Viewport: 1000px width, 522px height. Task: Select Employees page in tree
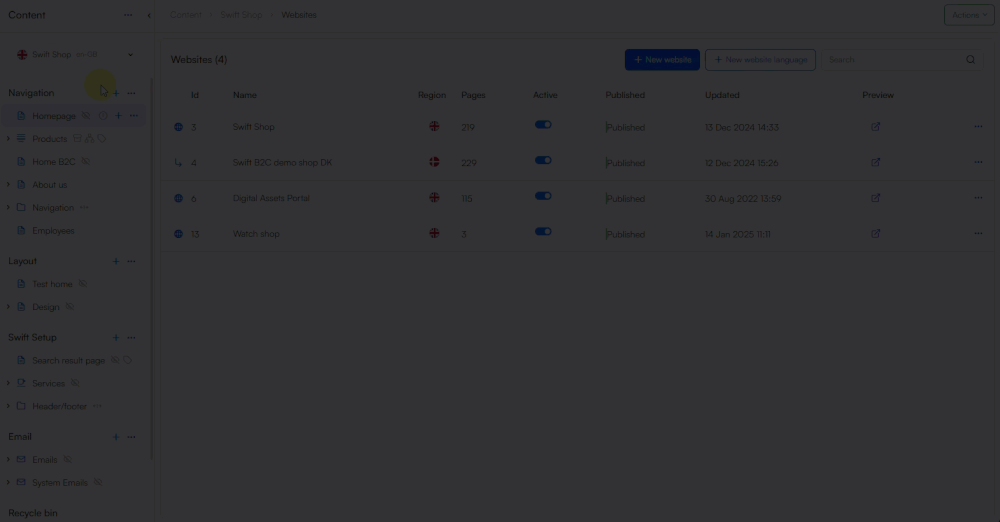click(x=53, y=231)
